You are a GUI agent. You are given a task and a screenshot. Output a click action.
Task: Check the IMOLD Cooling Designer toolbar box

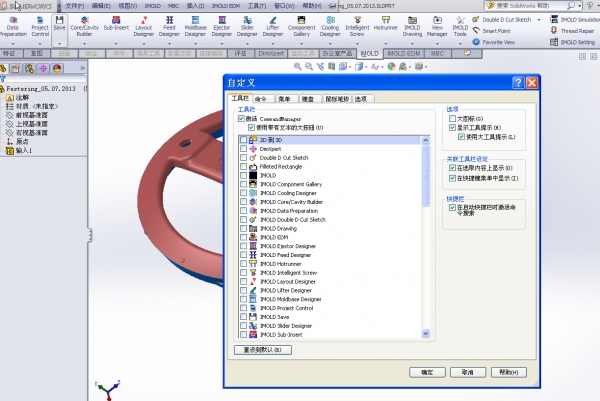coord(243,193)
